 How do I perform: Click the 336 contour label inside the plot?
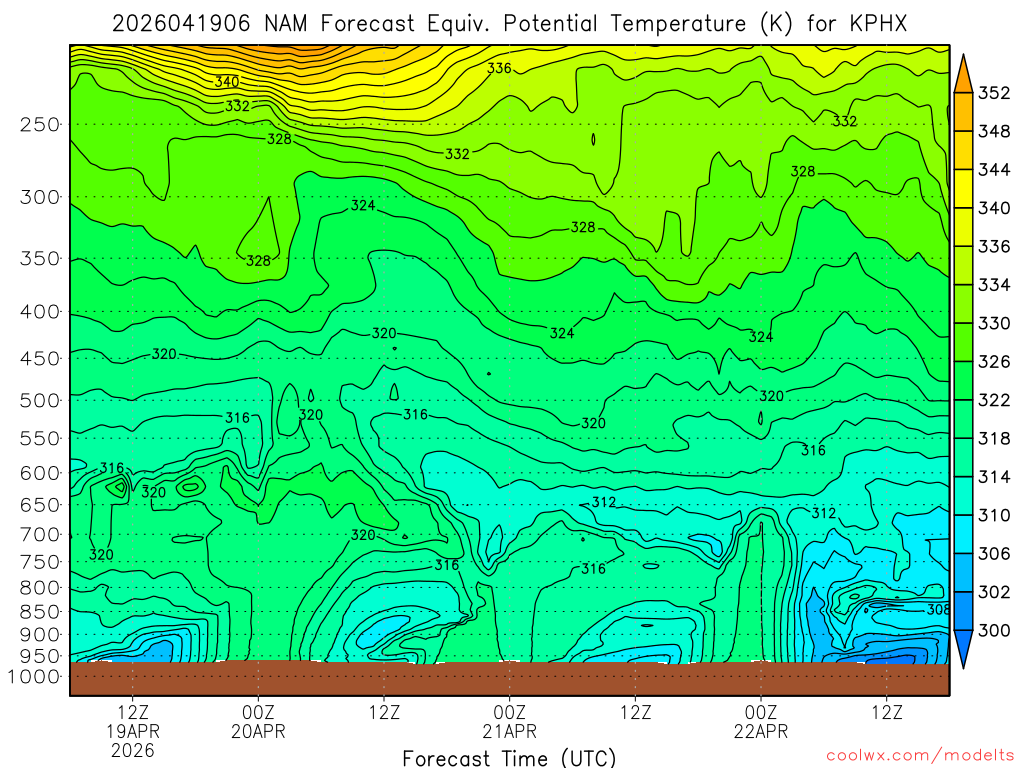[x=499, y=68]
